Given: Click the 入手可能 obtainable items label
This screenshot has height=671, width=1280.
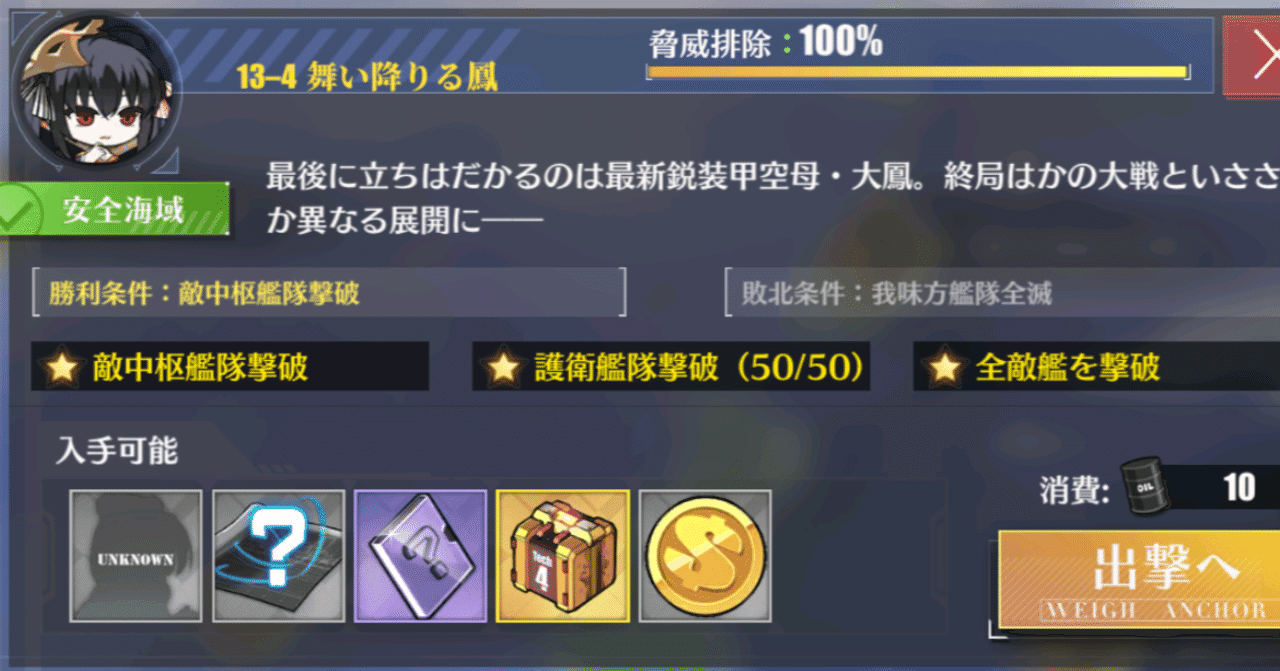Looking at the screenshot, I should pyautogui.click(x=117, y=451).
